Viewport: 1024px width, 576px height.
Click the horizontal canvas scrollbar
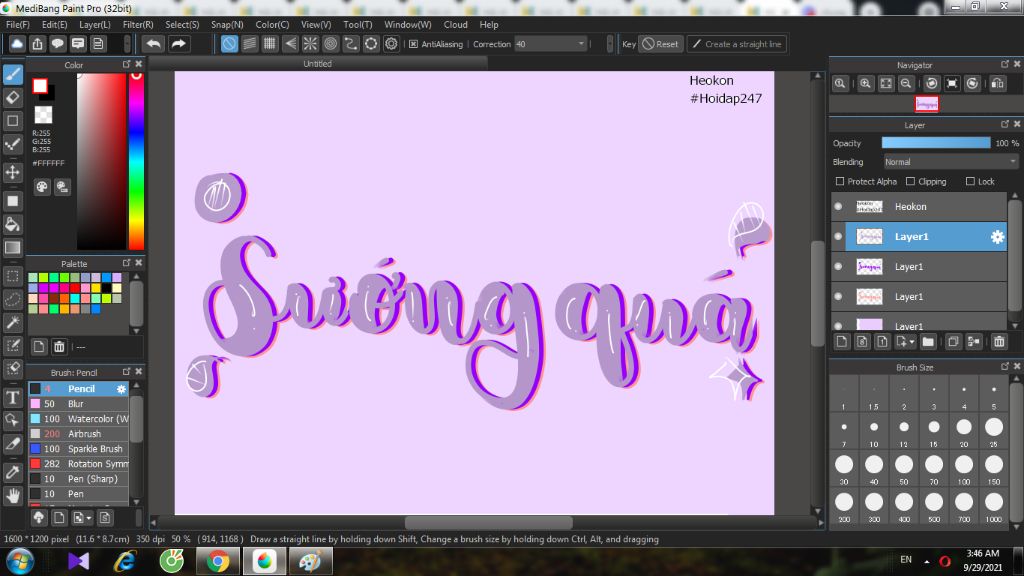488,522
